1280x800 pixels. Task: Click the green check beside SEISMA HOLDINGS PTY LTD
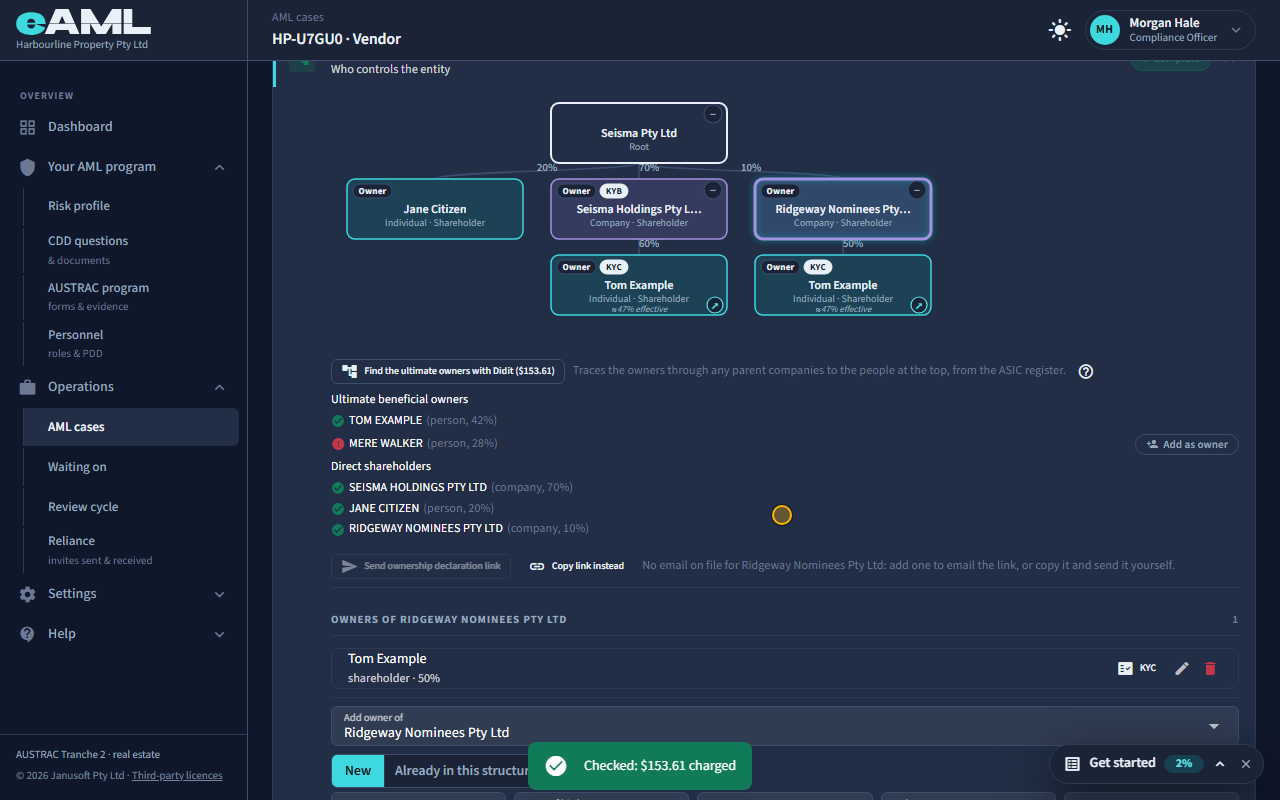(338, 488)
